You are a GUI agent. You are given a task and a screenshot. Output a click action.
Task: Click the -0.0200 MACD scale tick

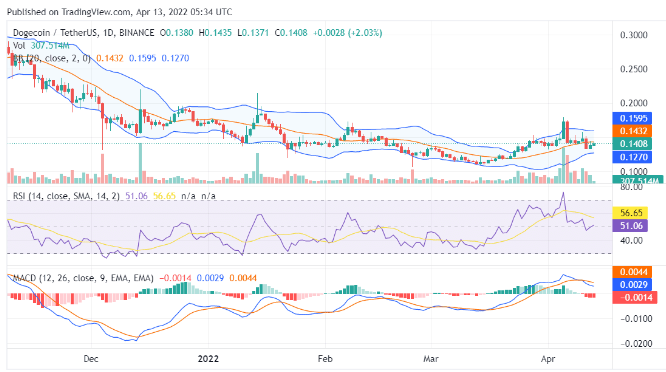pyautogui.click(x=635, y=343)
